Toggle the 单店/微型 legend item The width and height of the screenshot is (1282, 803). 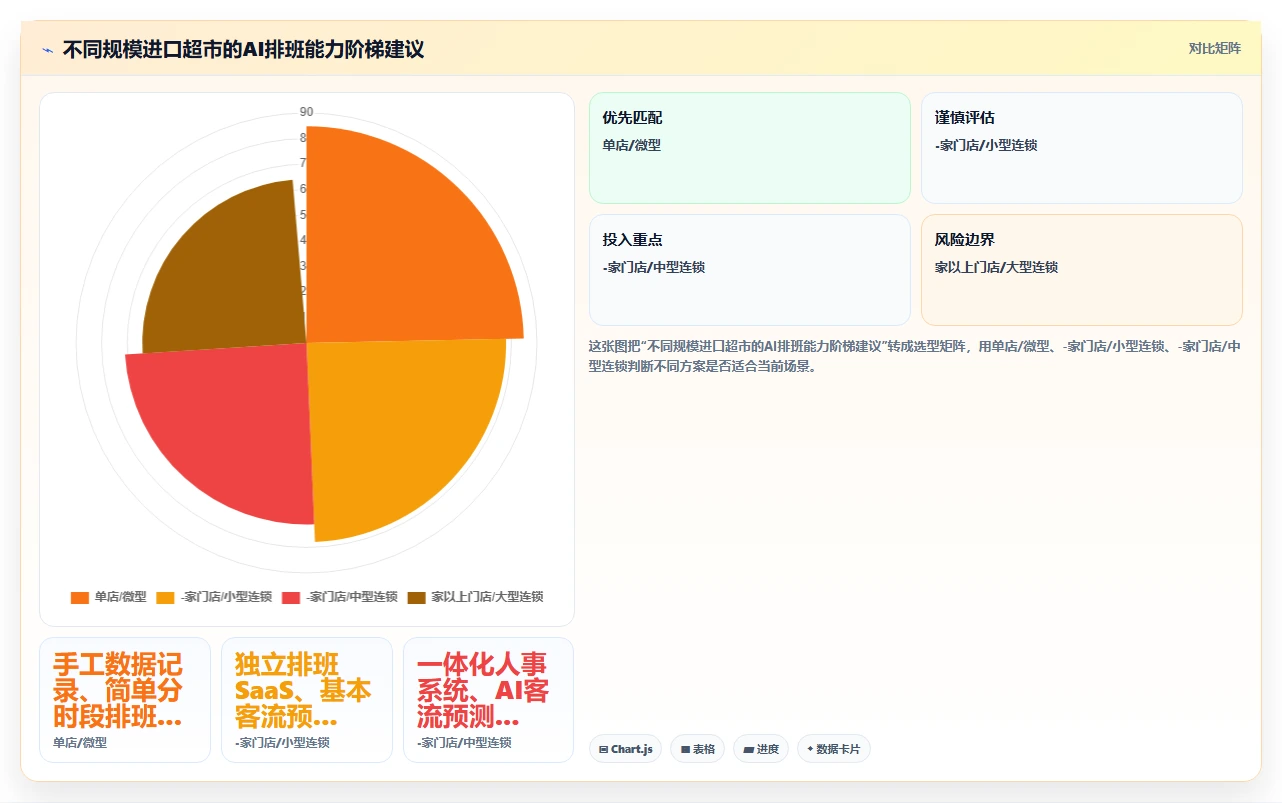(x=108, y=597)
